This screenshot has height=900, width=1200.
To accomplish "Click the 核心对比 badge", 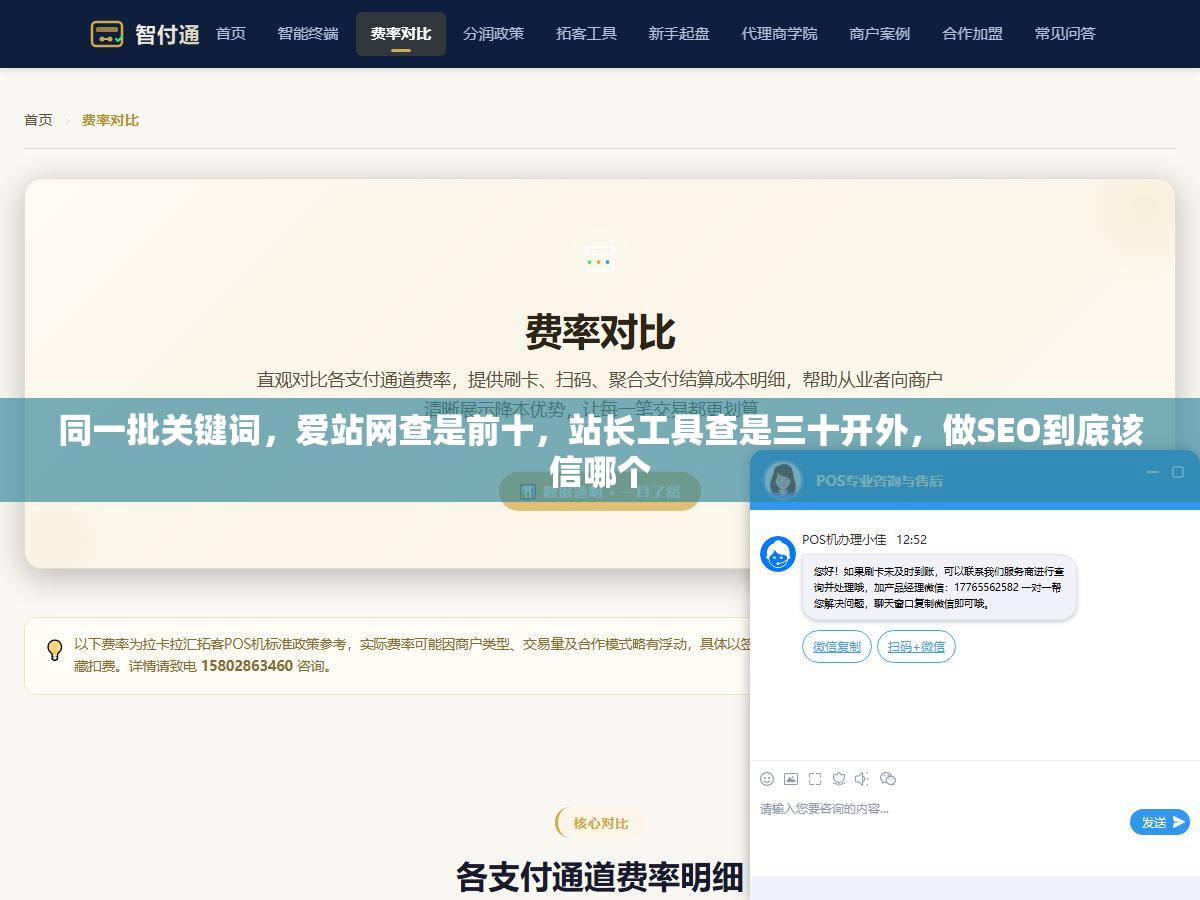I will 600,823.
